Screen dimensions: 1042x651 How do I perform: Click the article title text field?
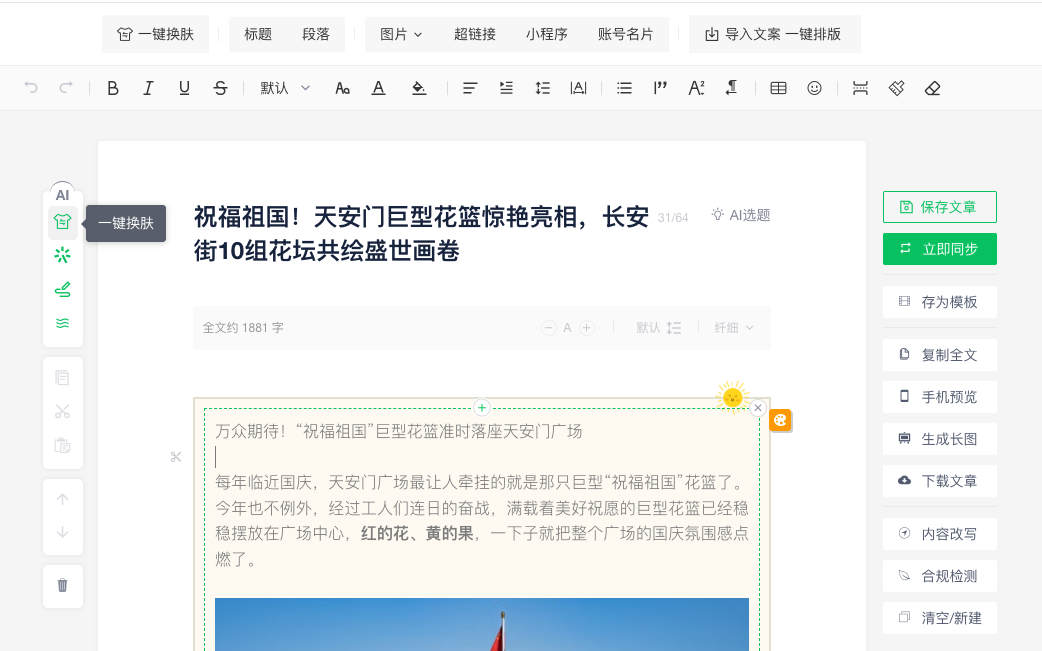tap(421, 234)
